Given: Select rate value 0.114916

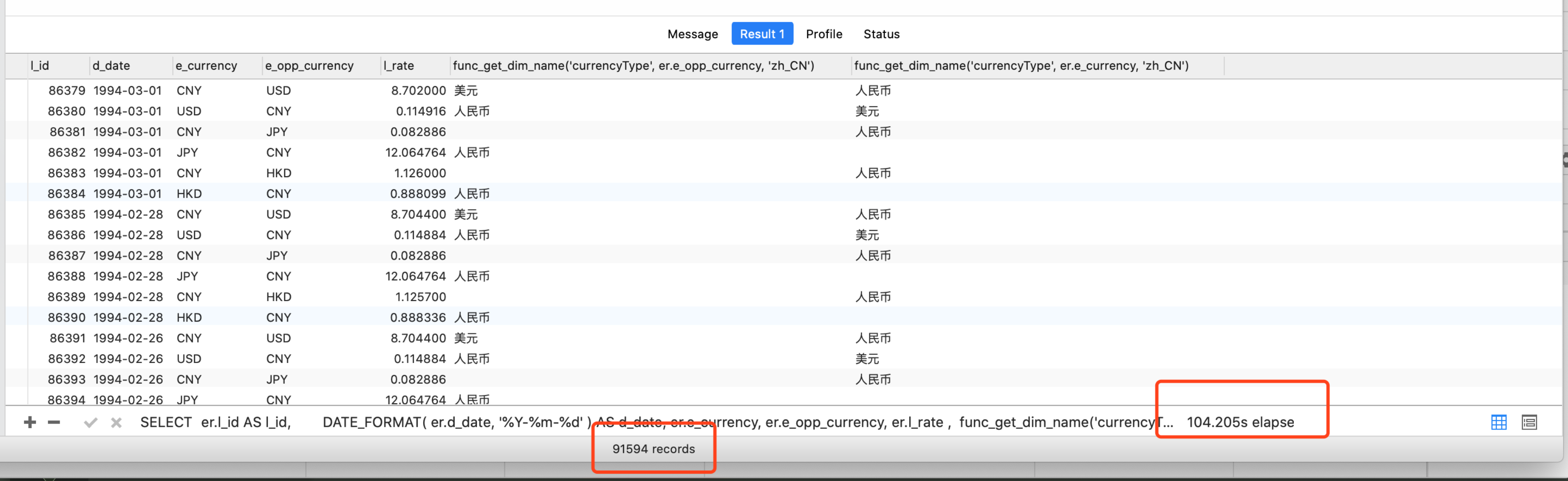Looking at the screenshot, I should click(x=421, y=112).
